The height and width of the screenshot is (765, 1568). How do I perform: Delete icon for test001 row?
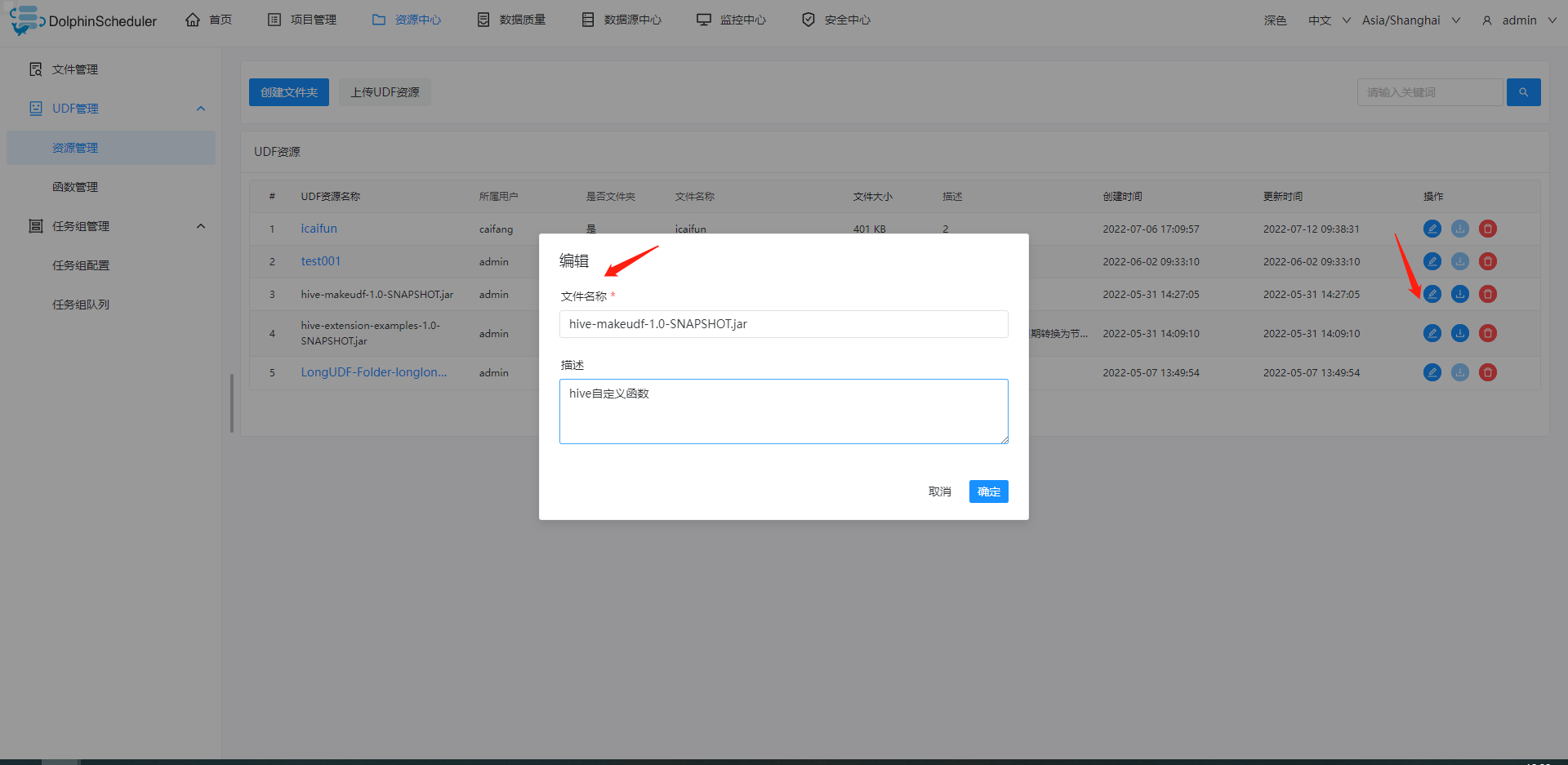point(1488,261)
